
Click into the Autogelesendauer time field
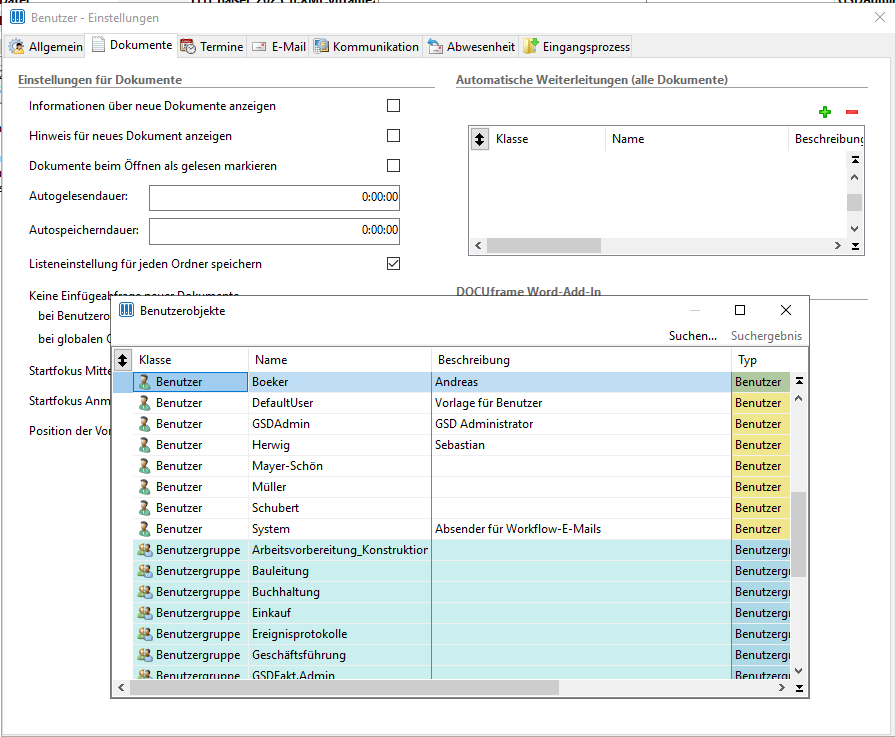tap(274, 197)
